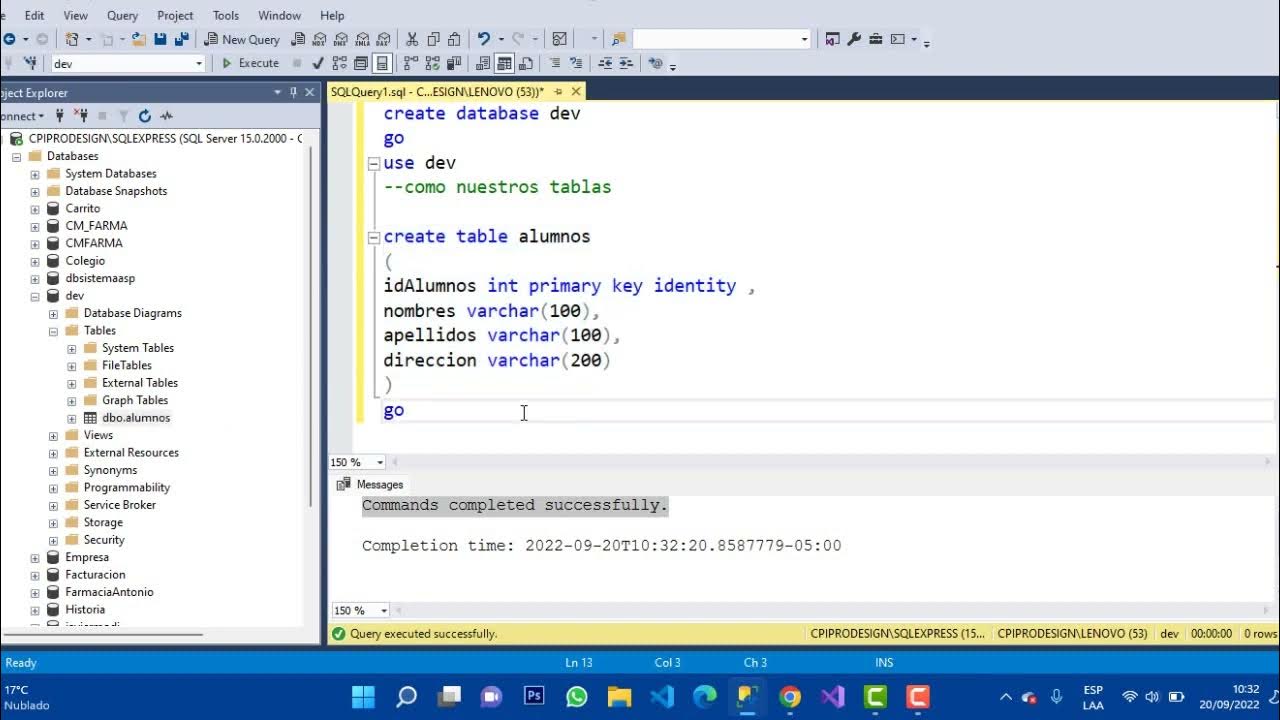
Task: Pin the Object Explorer panel
Action: [293, 92]
